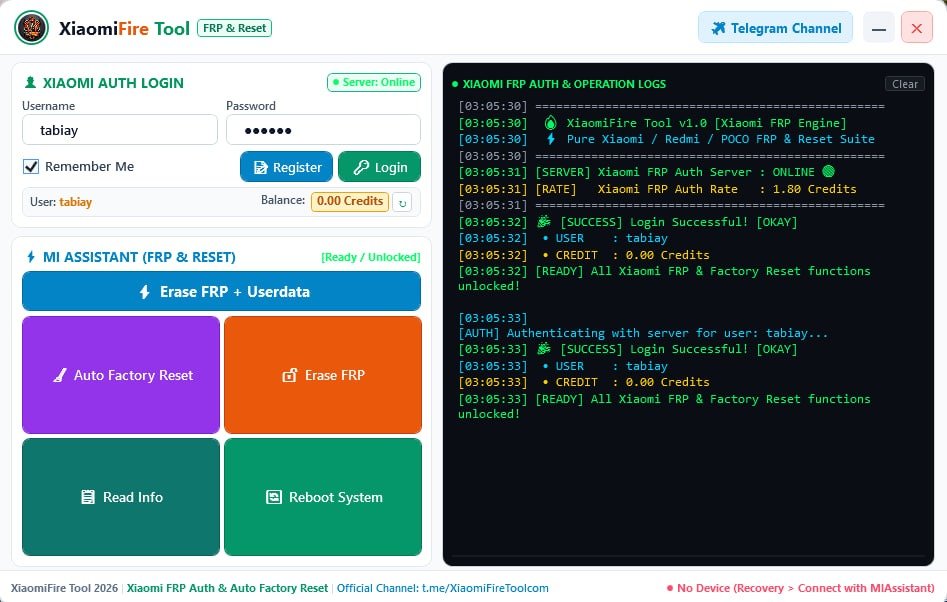Click the broom icon on Auto Factory Reset
947x602 pixels.
(x=60, y=376)
